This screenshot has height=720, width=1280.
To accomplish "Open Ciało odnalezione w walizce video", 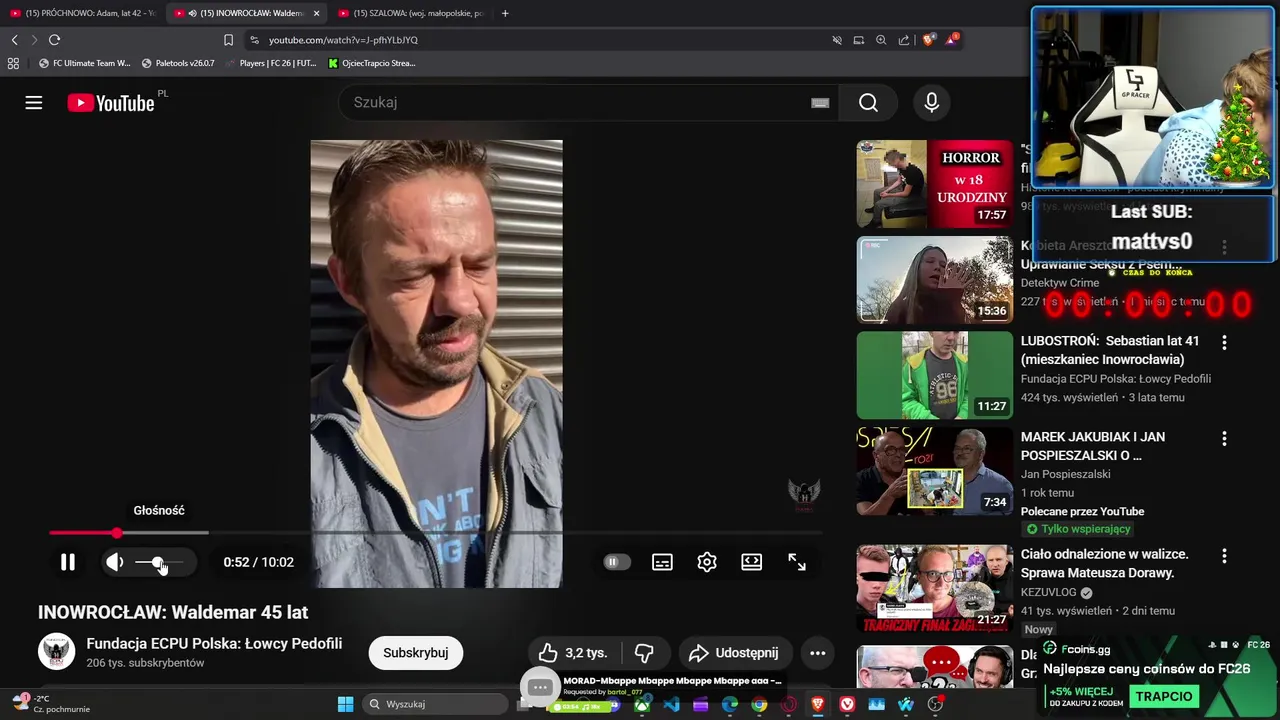I will coord(1105,563).
